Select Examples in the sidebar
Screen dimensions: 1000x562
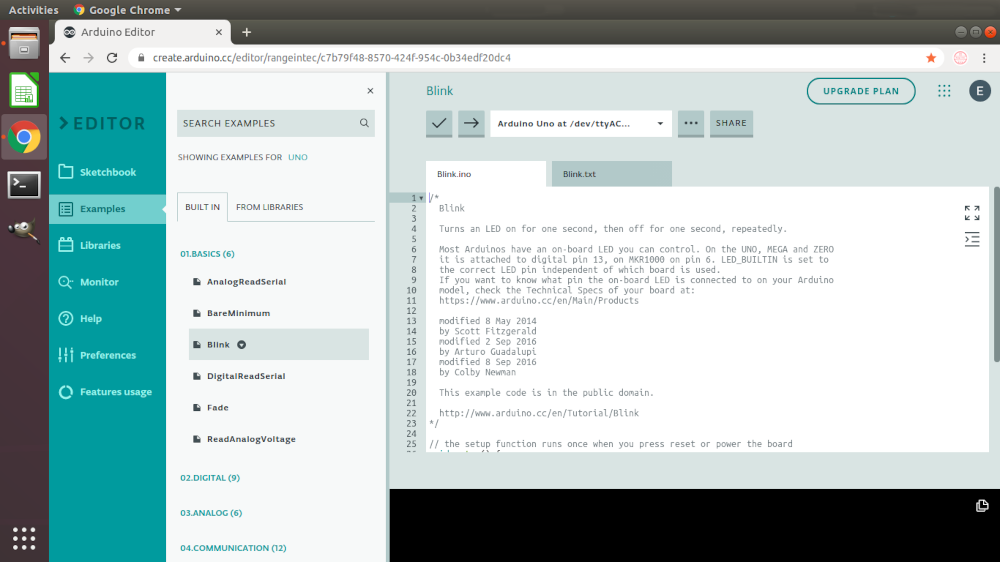[107, 209]
